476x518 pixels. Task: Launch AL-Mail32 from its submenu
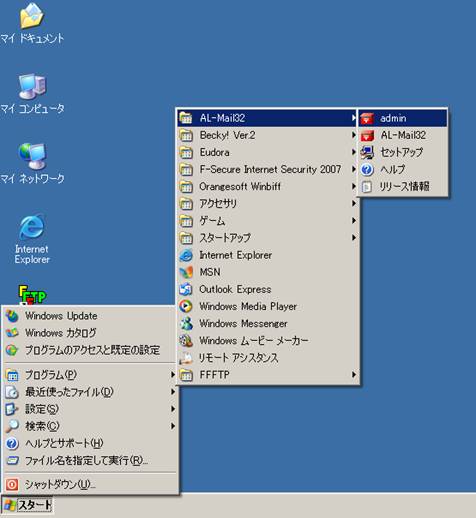coord(403,135)
